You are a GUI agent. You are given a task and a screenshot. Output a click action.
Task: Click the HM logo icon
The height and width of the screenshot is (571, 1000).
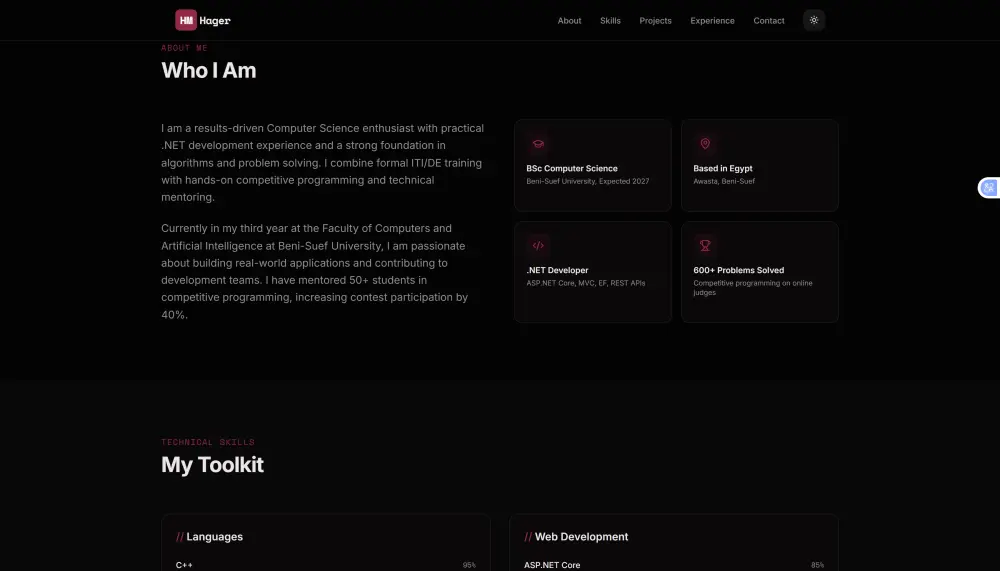[186, 20]
